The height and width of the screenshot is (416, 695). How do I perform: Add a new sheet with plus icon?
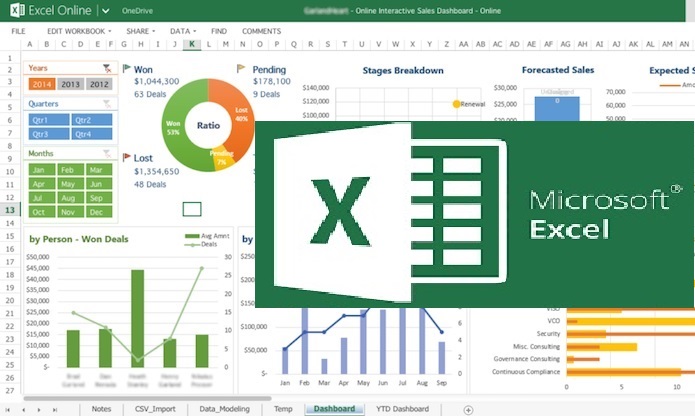pyautogui.click(x=468, y=410)
